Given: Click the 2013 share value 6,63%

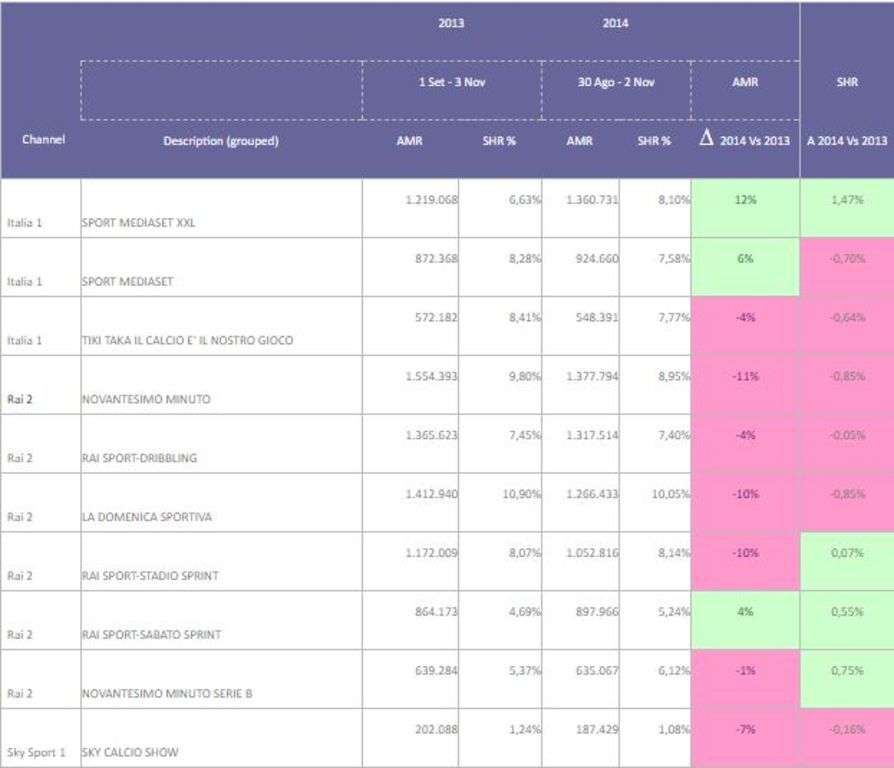Looking at the screenshot, I should pos(525,200).
